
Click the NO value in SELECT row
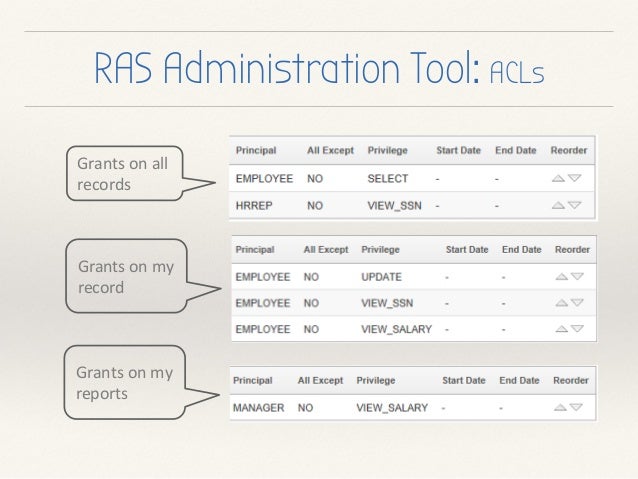pyautogui.click(x=315, y=179)
